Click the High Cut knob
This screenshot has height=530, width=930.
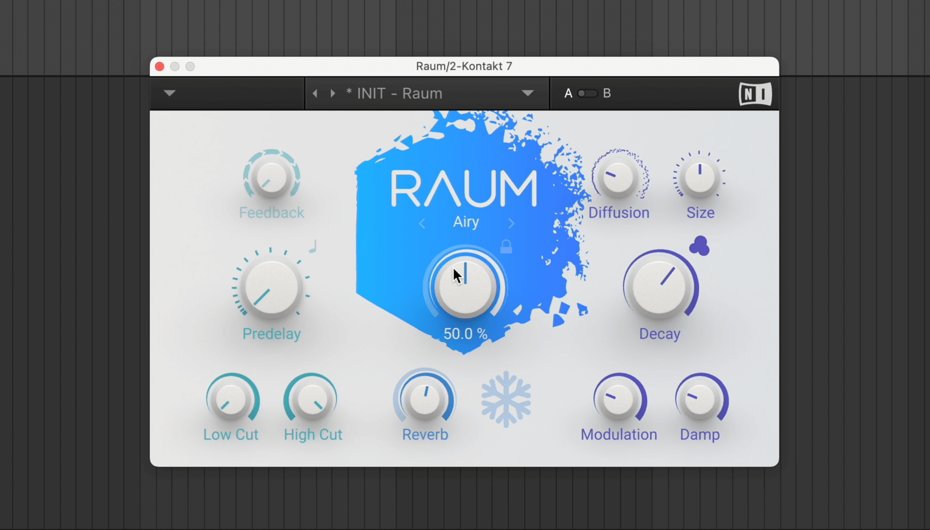point(312,399)
